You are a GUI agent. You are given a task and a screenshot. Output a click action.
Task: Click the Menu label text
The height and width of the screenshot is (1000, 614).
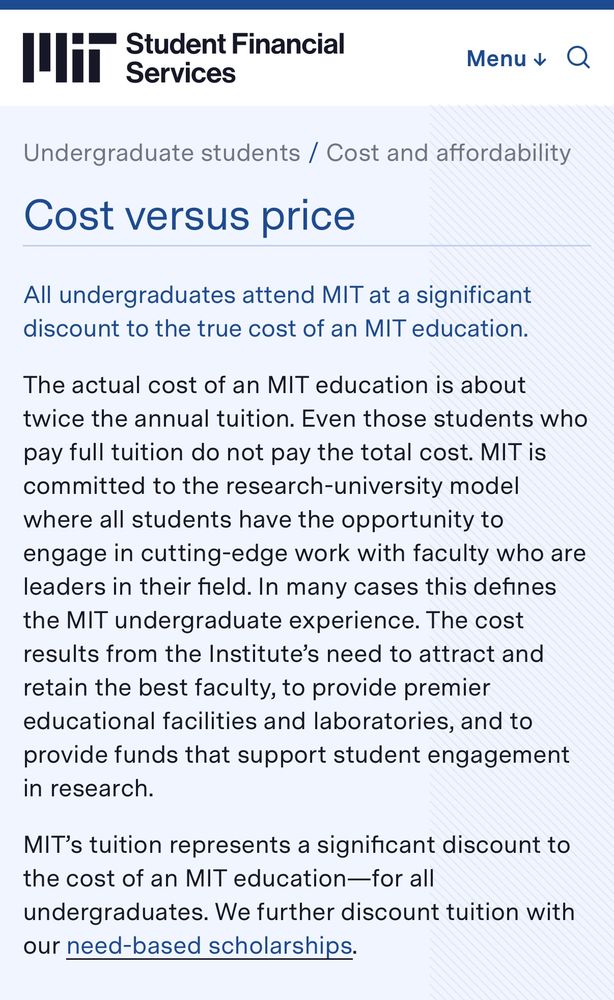coord(497,59)
